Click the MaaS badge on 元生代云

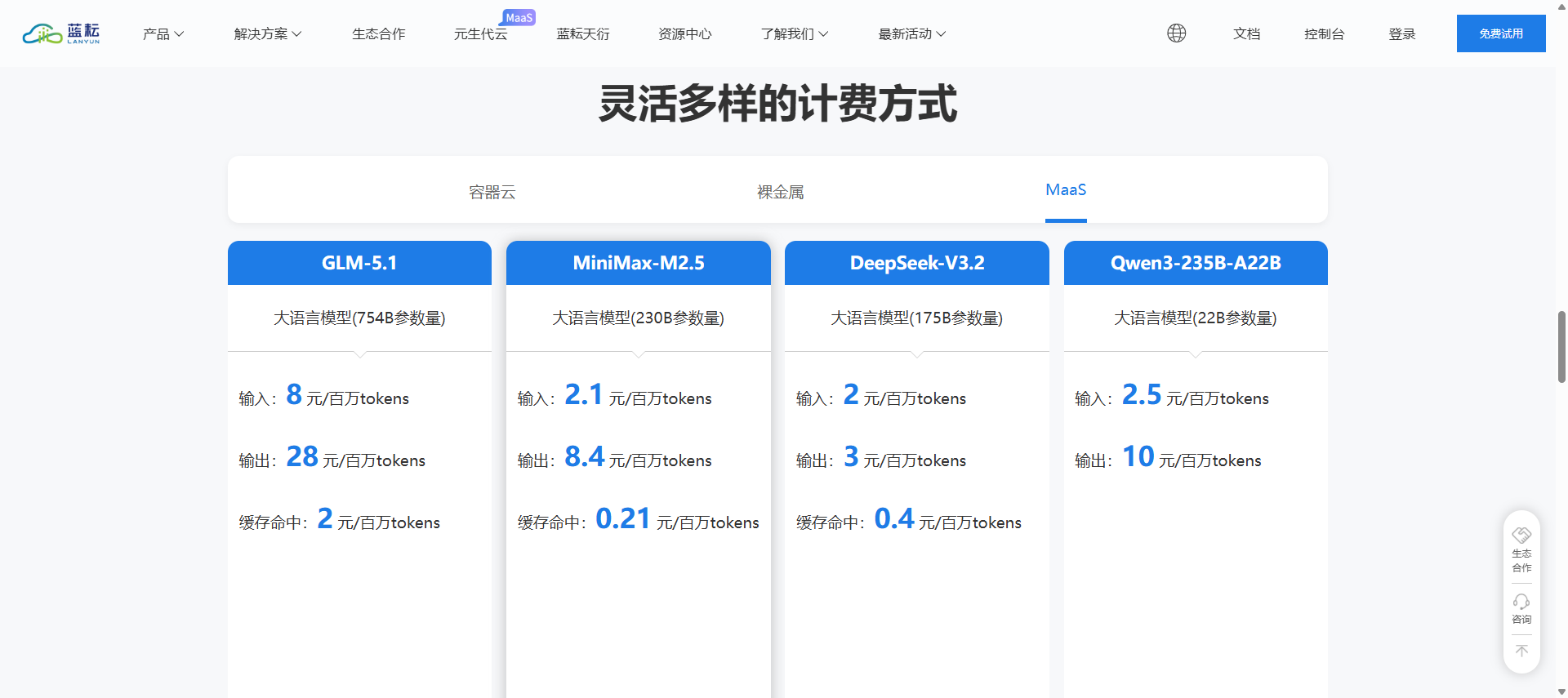pyautogui.click(x=519, y=17)
